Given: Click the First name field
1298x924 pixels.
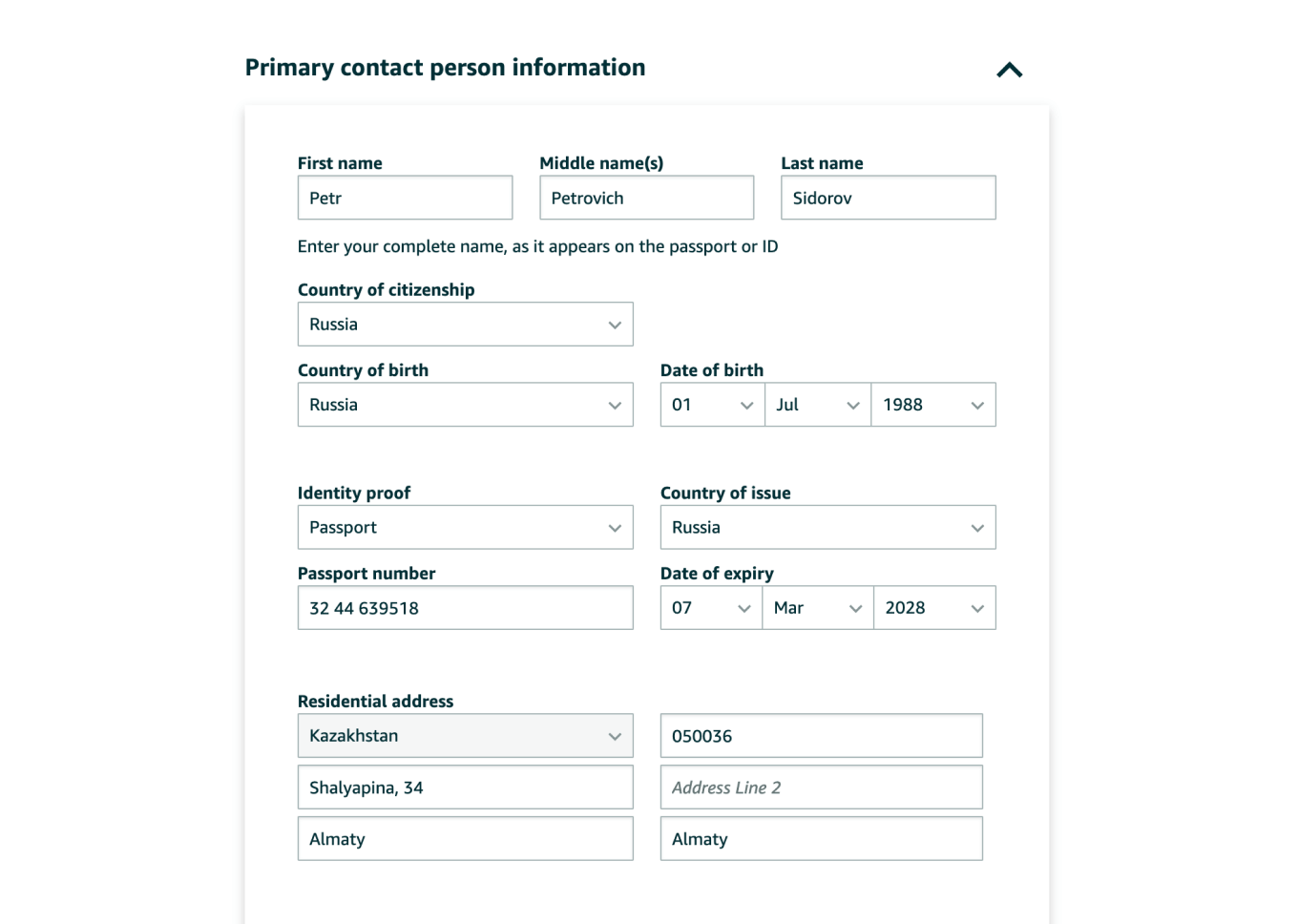Looking at the screenshot, I should [x=405, y=198].
